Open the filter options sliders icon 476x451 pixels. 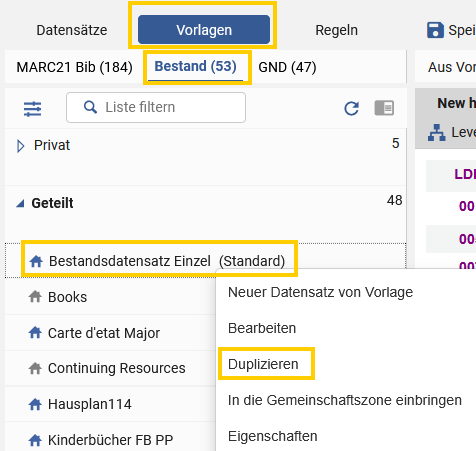pyautogui.click(x=32, y=109)
